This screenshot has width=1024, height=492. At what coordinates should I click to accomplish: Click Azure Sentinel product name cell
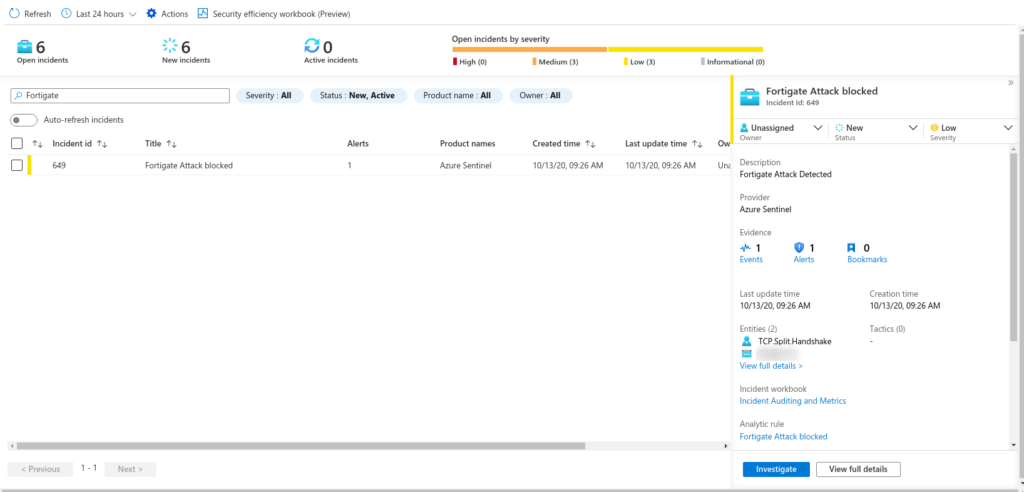pos(468,165)
